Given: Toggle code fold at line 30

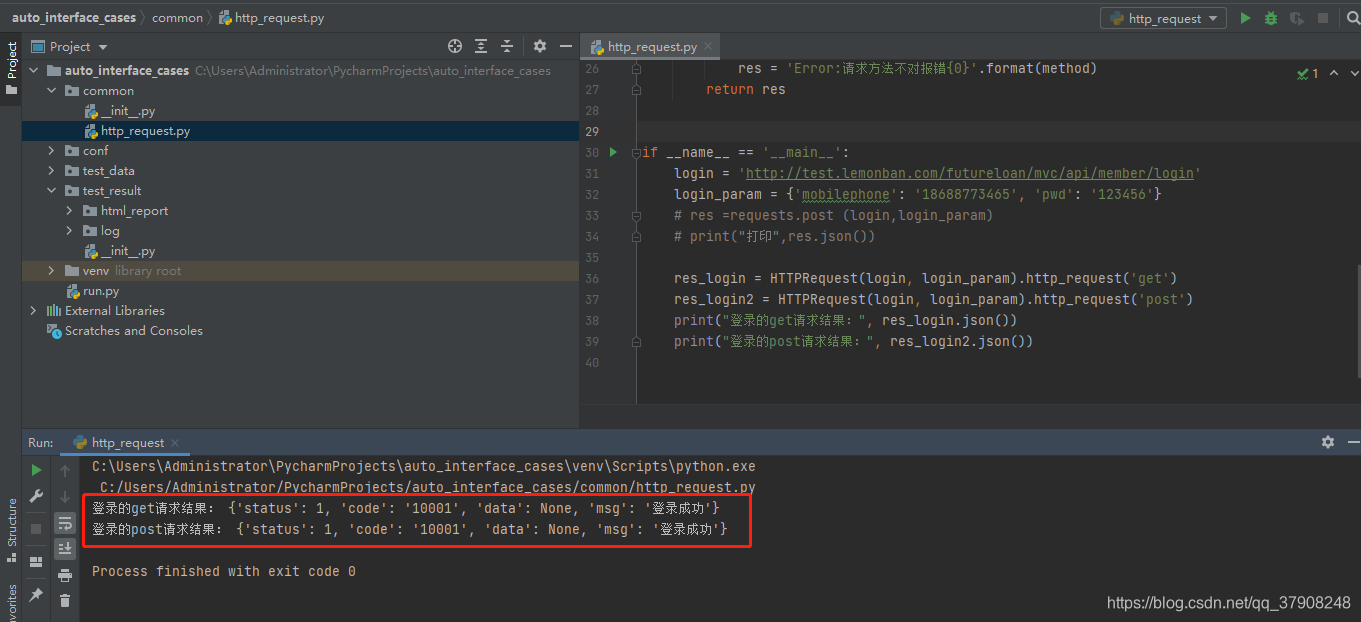Looking at the screenshot, I should [636, 152].
